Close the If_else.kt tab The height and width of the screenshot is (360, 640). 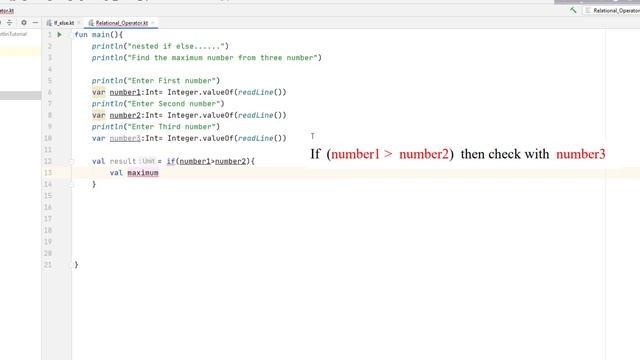79,23
